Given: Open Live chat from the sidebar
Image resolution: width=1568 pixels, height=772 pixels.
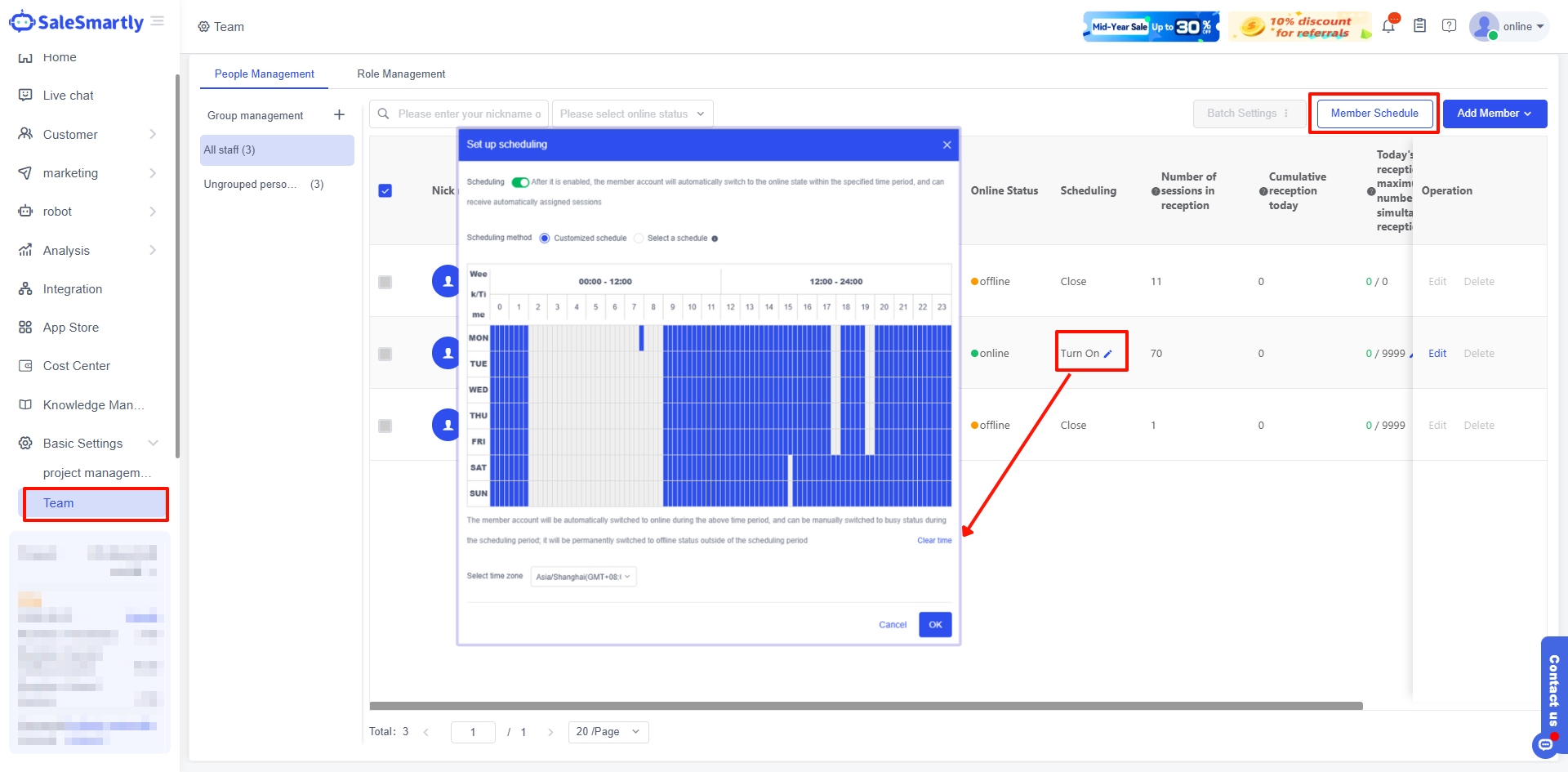Looking at the screenshot, I should tap(68, 96).
